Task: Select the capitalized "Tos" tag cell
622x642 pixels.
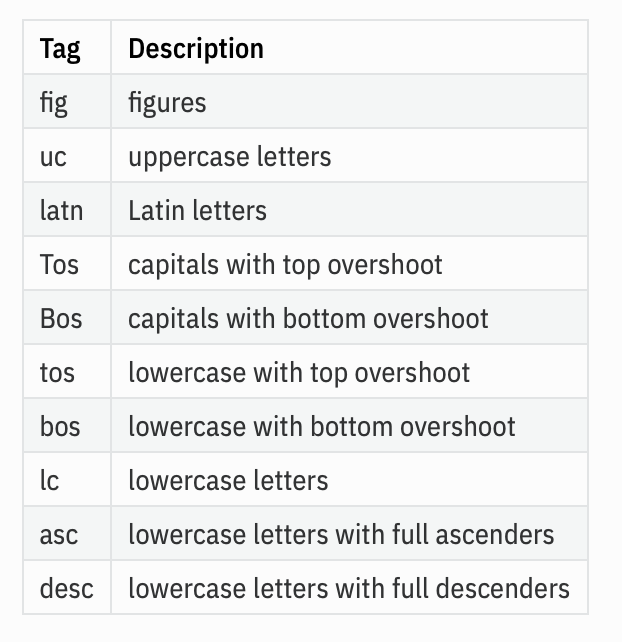Action: (59, 264)
